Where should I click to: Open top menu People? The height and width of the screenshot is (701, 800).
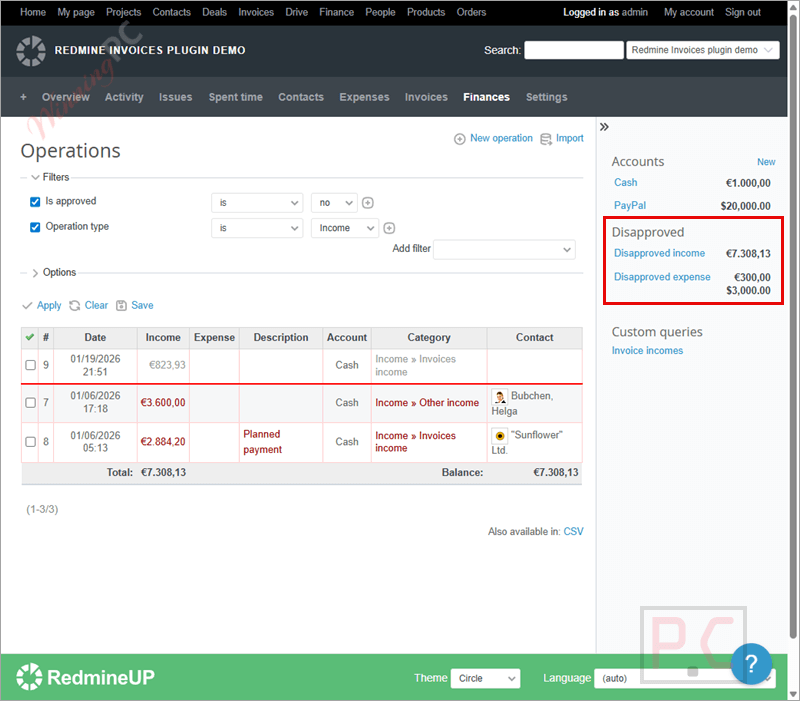[x=380, y=12]
